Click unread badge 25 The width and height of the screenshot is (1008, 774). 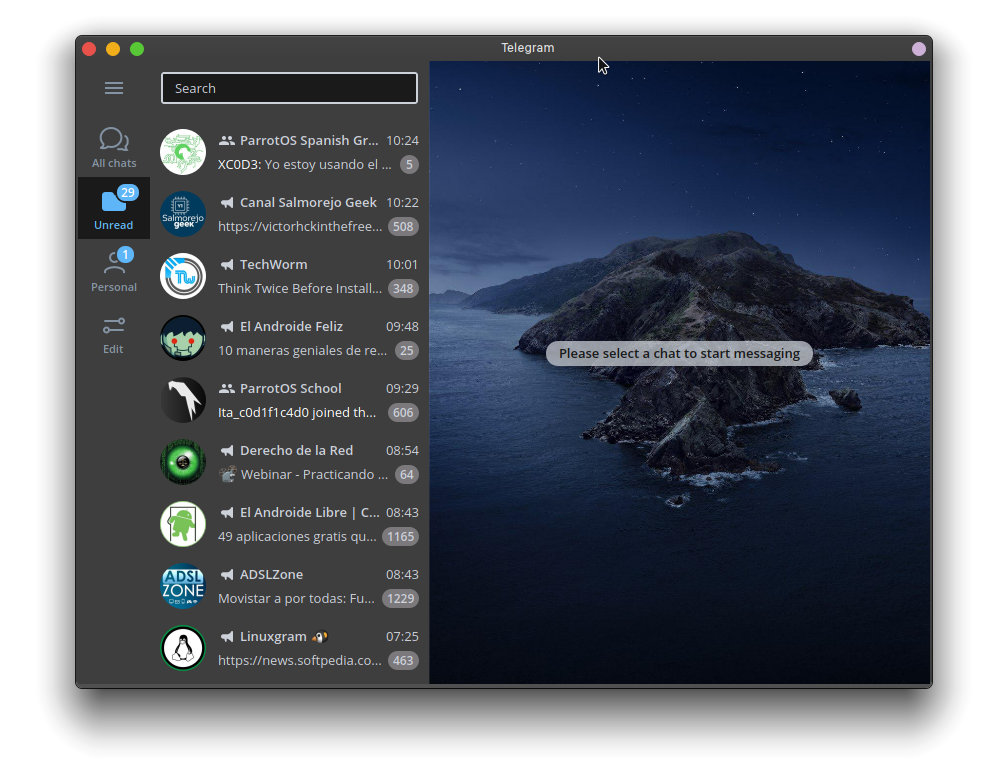[x=407, y=350]
